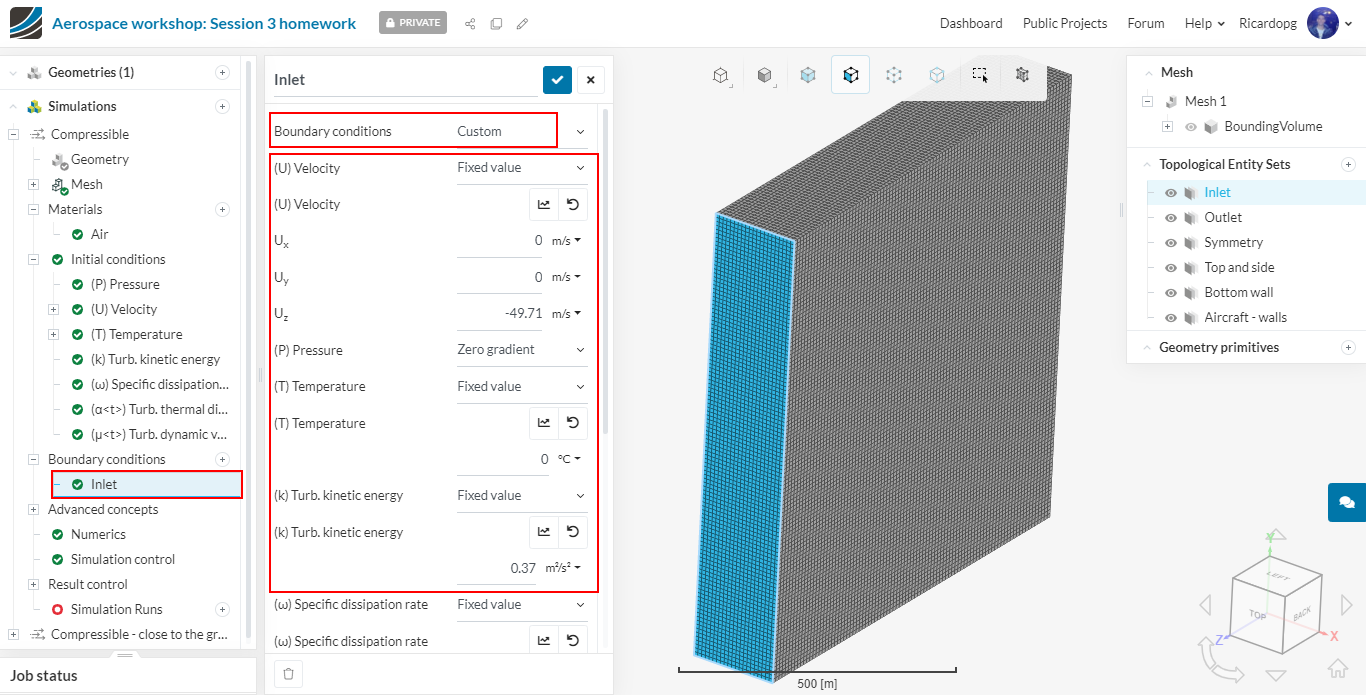Reset the (U) Velocity value
The height and width of the screenshot is (695, 1366).
click(x=573, y=204)
